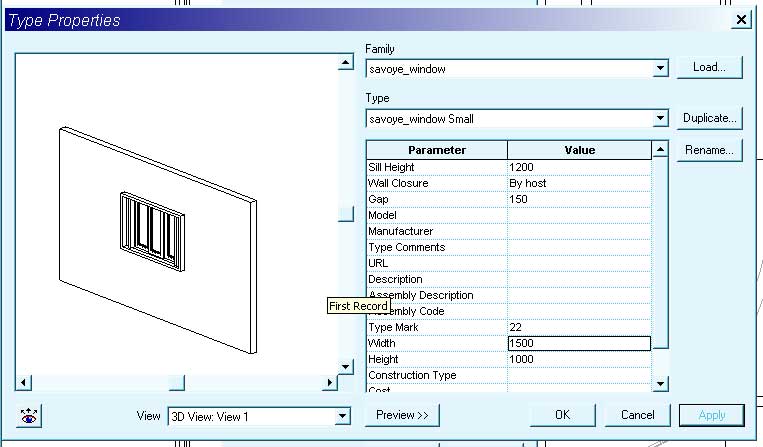Click the Manufacturer parameter row
Image resolution: width=763 pixels, height=447 pixels.
509,232
